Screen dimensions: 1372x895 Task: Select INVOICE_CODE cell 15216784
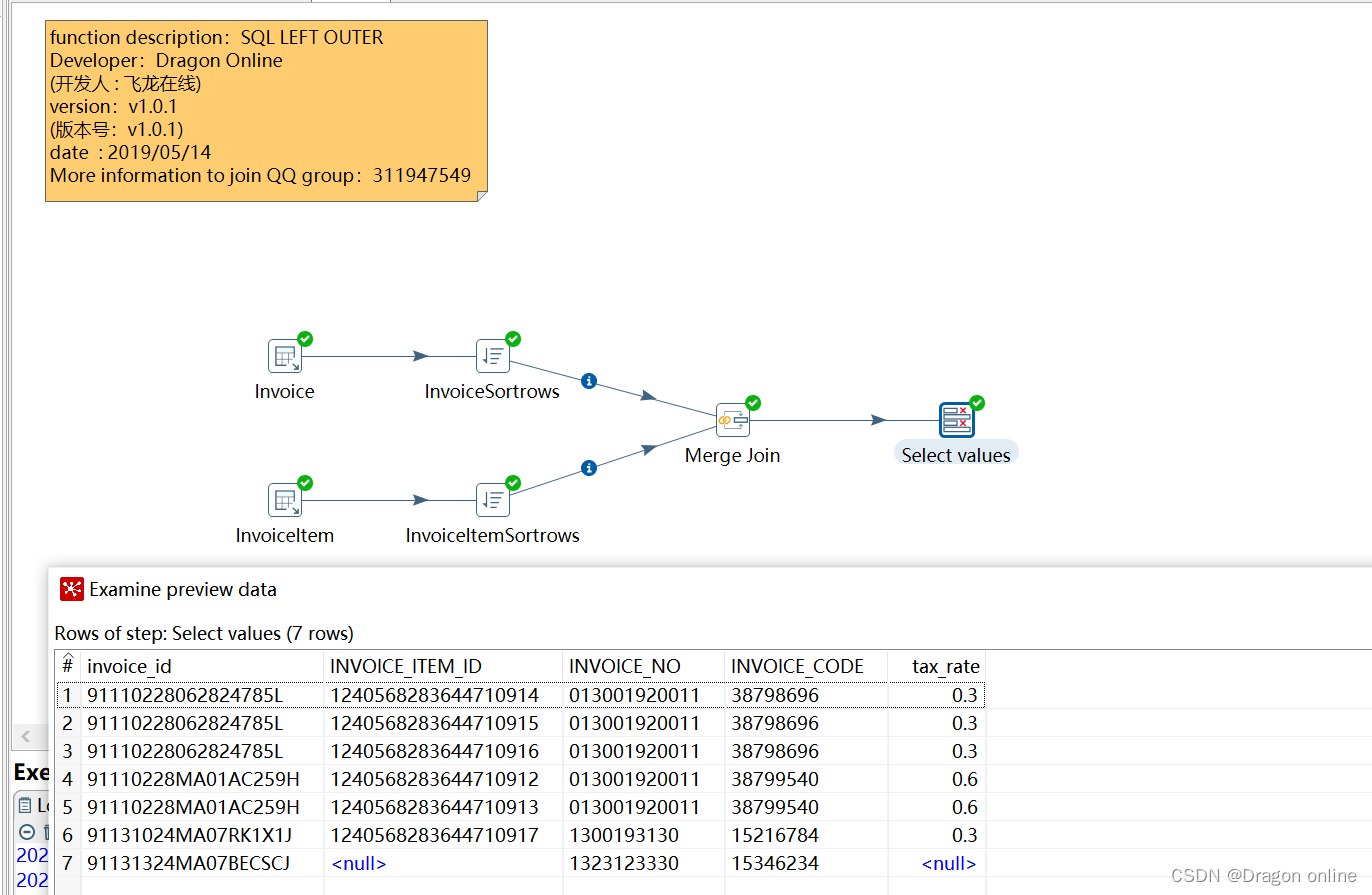(x=806, y=835)
